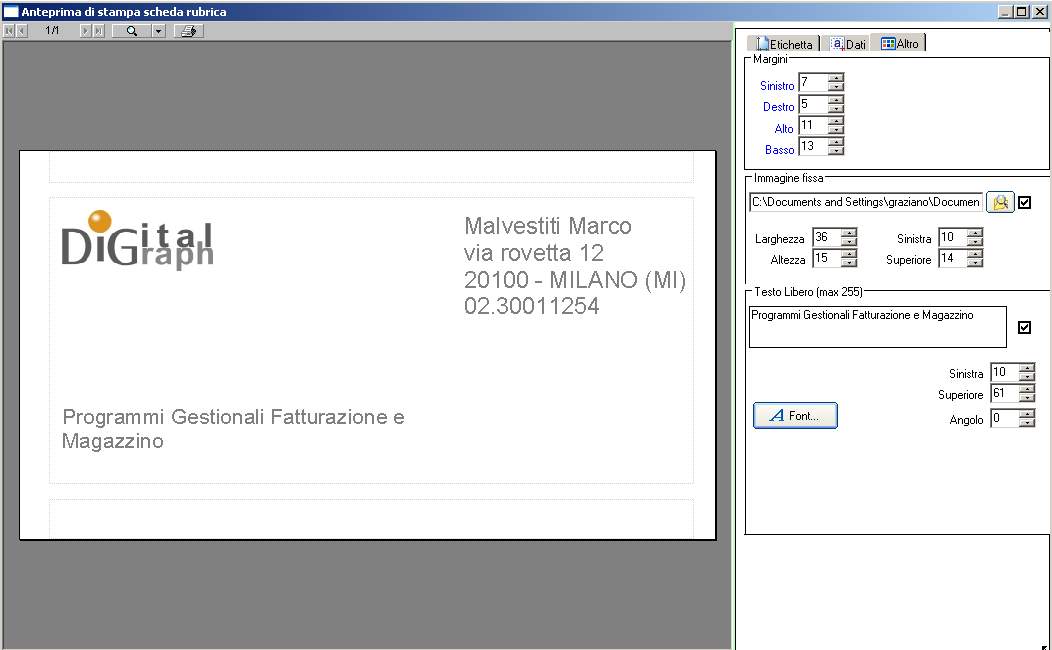
Task: Open the Font dialog button
Action: coord(795,415)
